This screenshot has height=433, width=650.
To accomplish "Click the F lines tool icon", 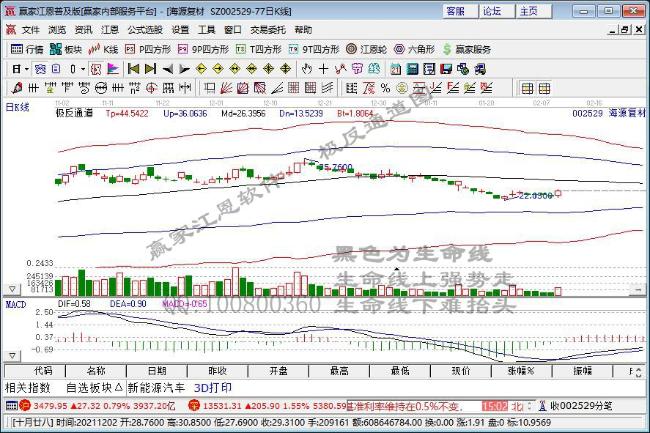I will pyautogui.click(x=453, y=88).
